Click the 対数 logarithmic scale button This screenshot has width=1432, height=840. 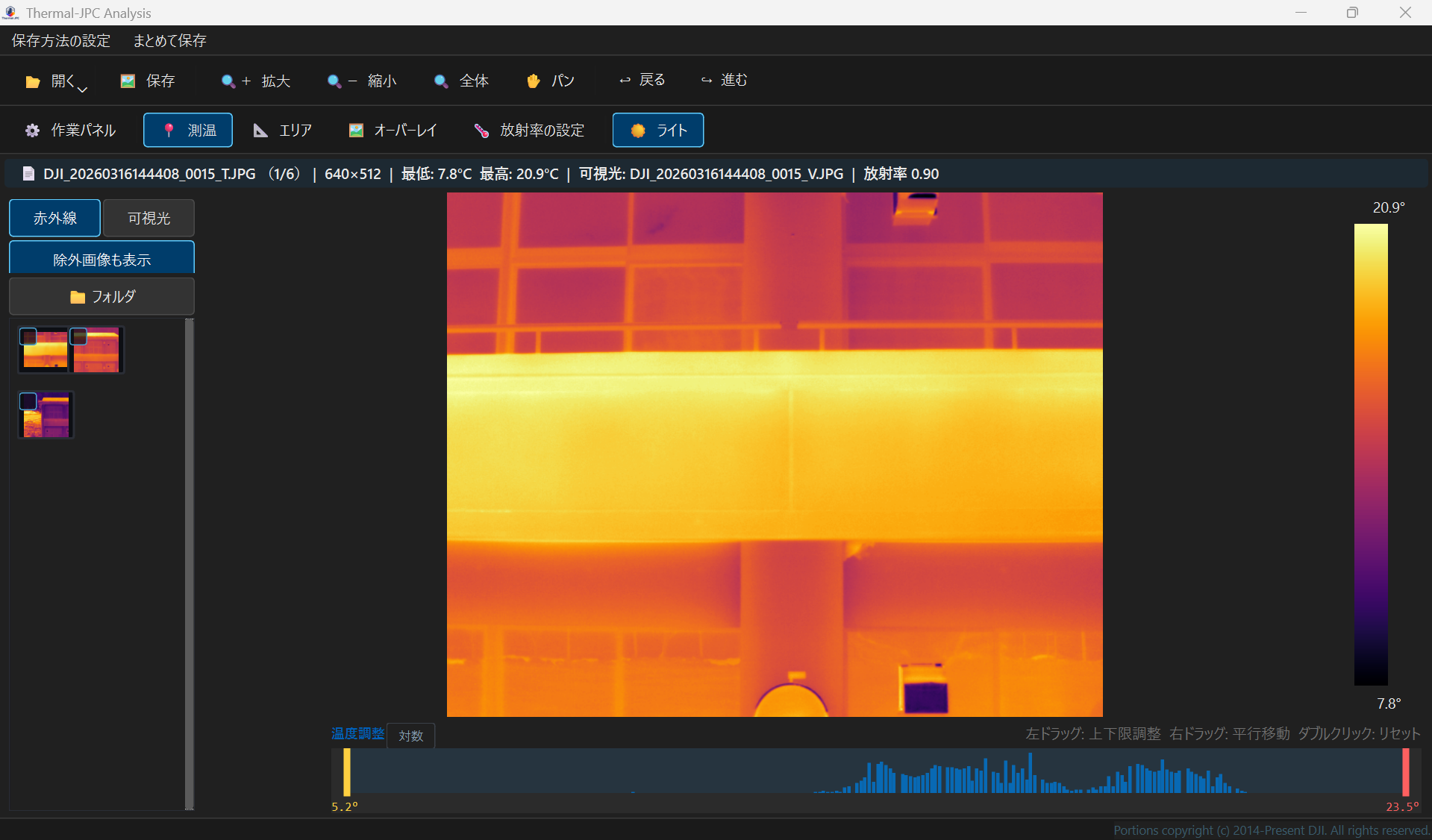[410, 736]
